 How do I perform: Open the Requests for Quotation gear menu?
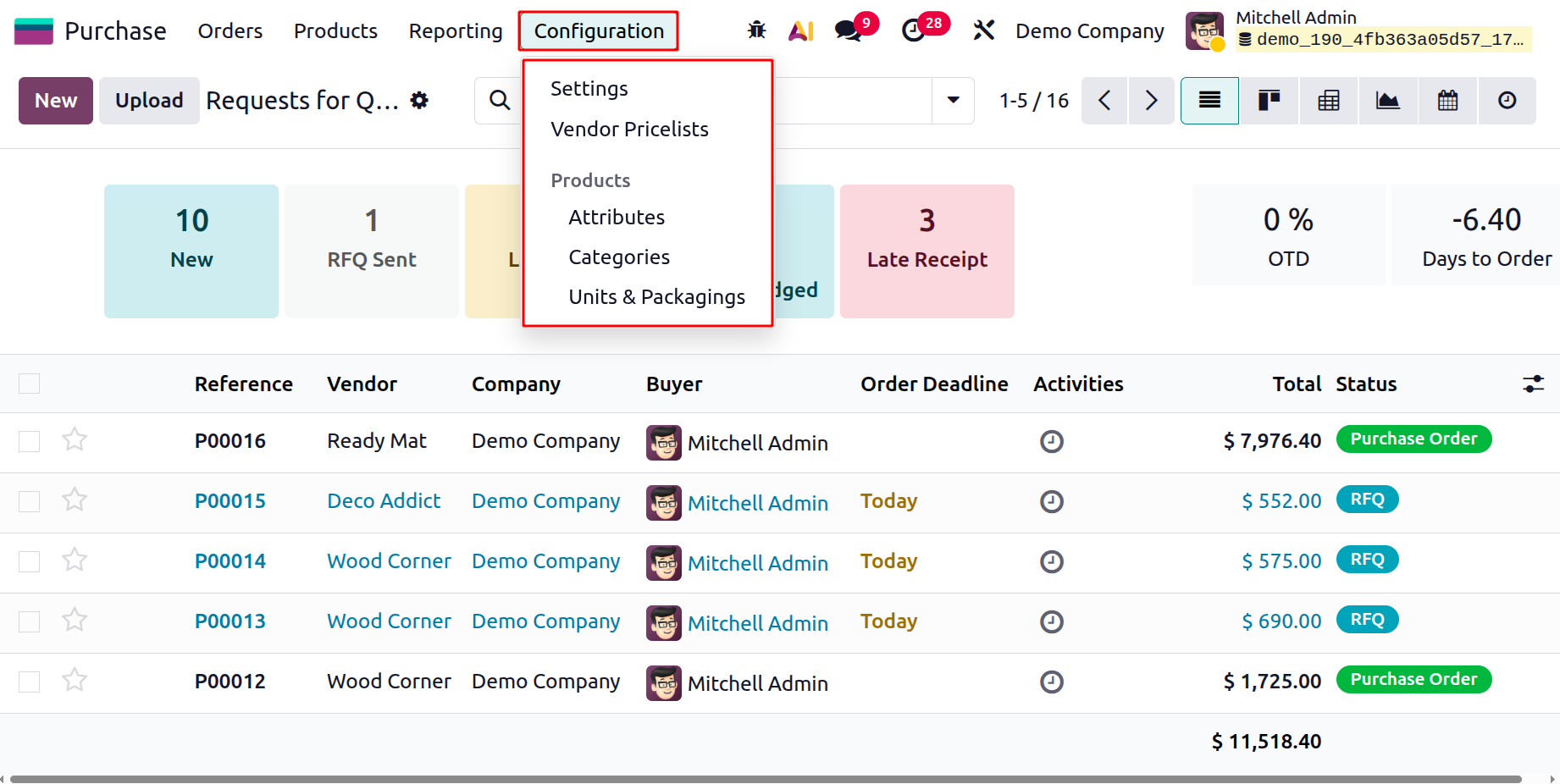(419, 101)
